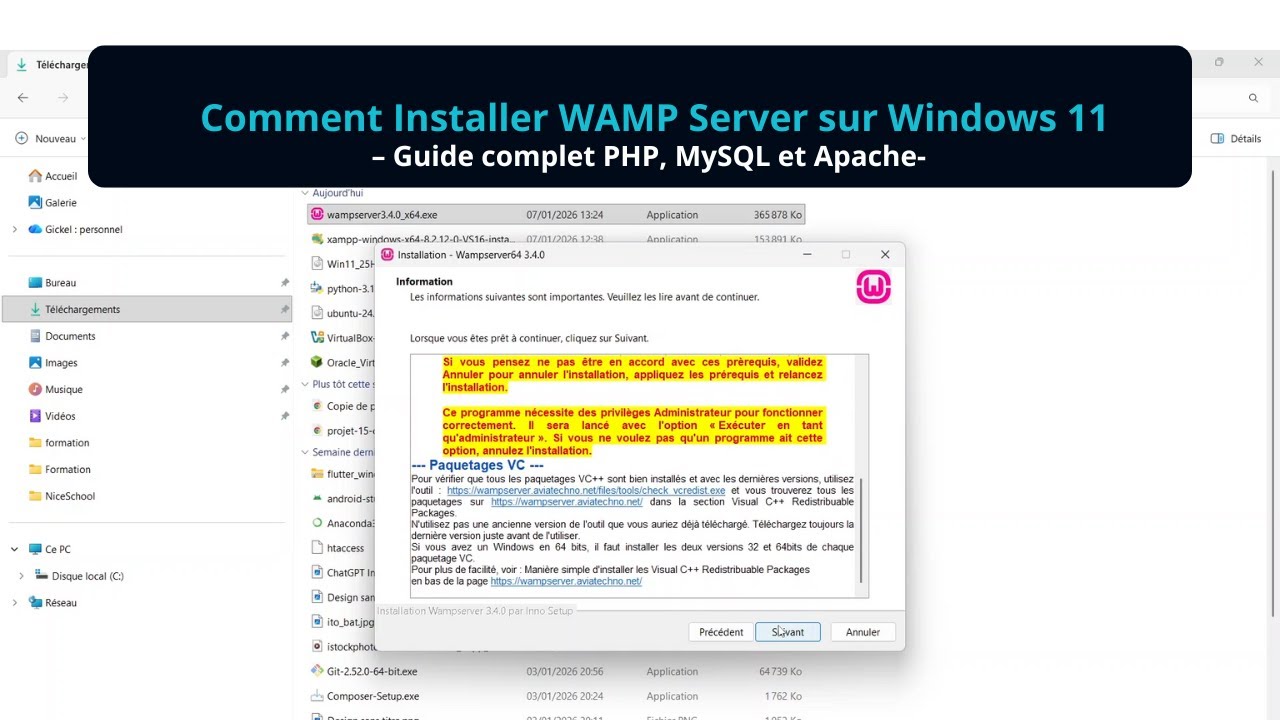Click Précédent in the Wampserver installer
This screenshot has width=1280, height=720.
coord(721,632)
